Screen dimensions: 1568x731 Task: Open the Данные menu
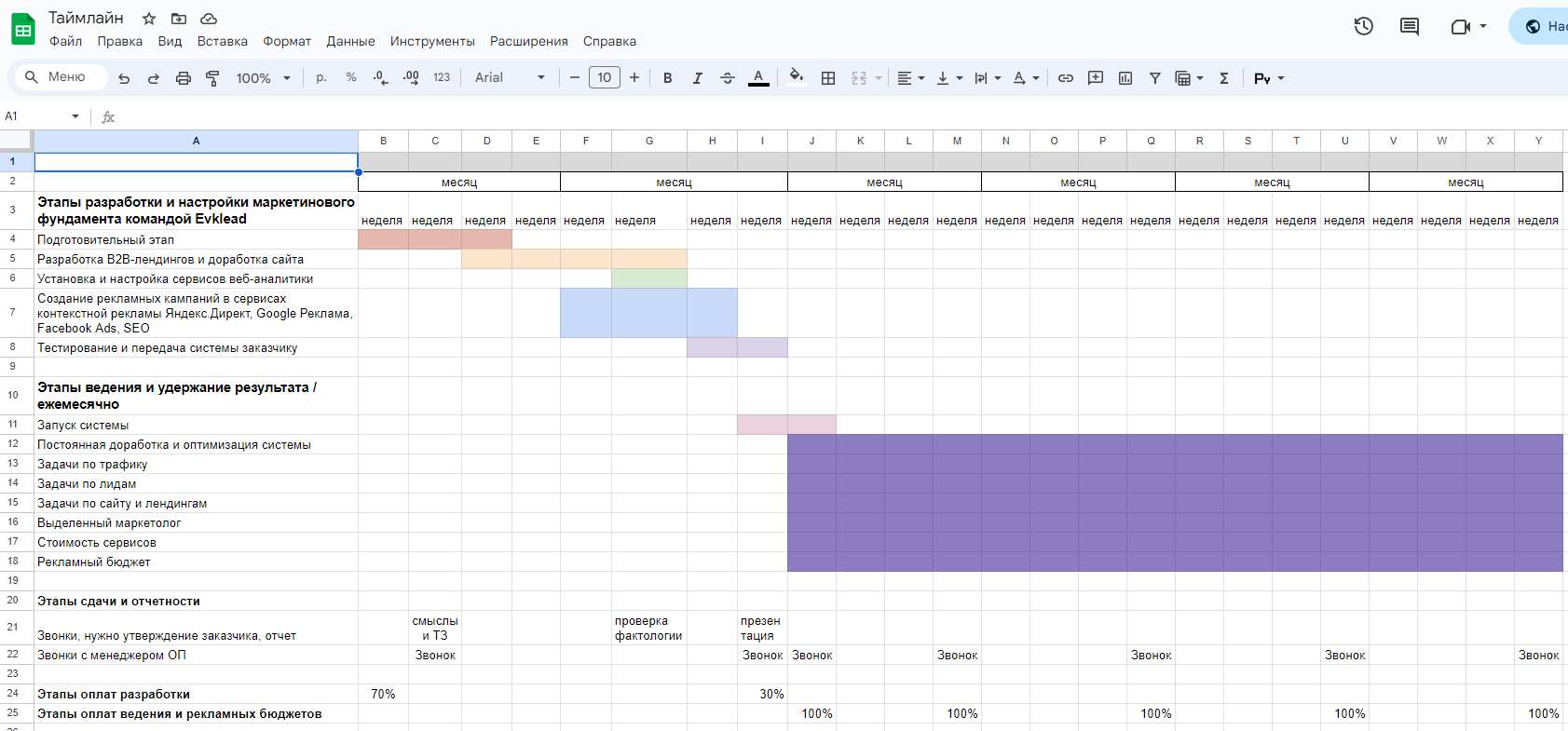[x=350, y=41]
